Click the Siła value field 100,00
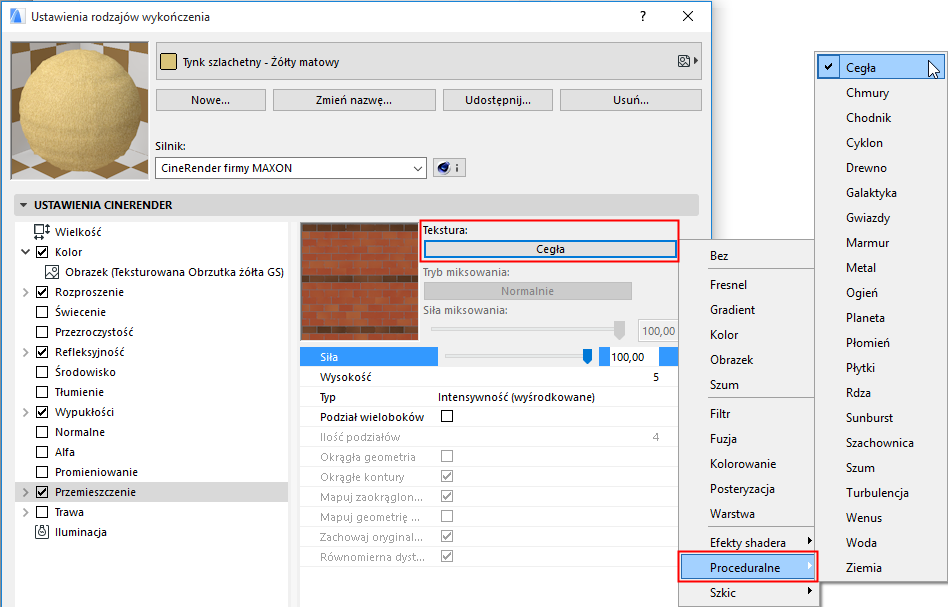The width and height of the screenshot is (948, 607). click(634, 357)
